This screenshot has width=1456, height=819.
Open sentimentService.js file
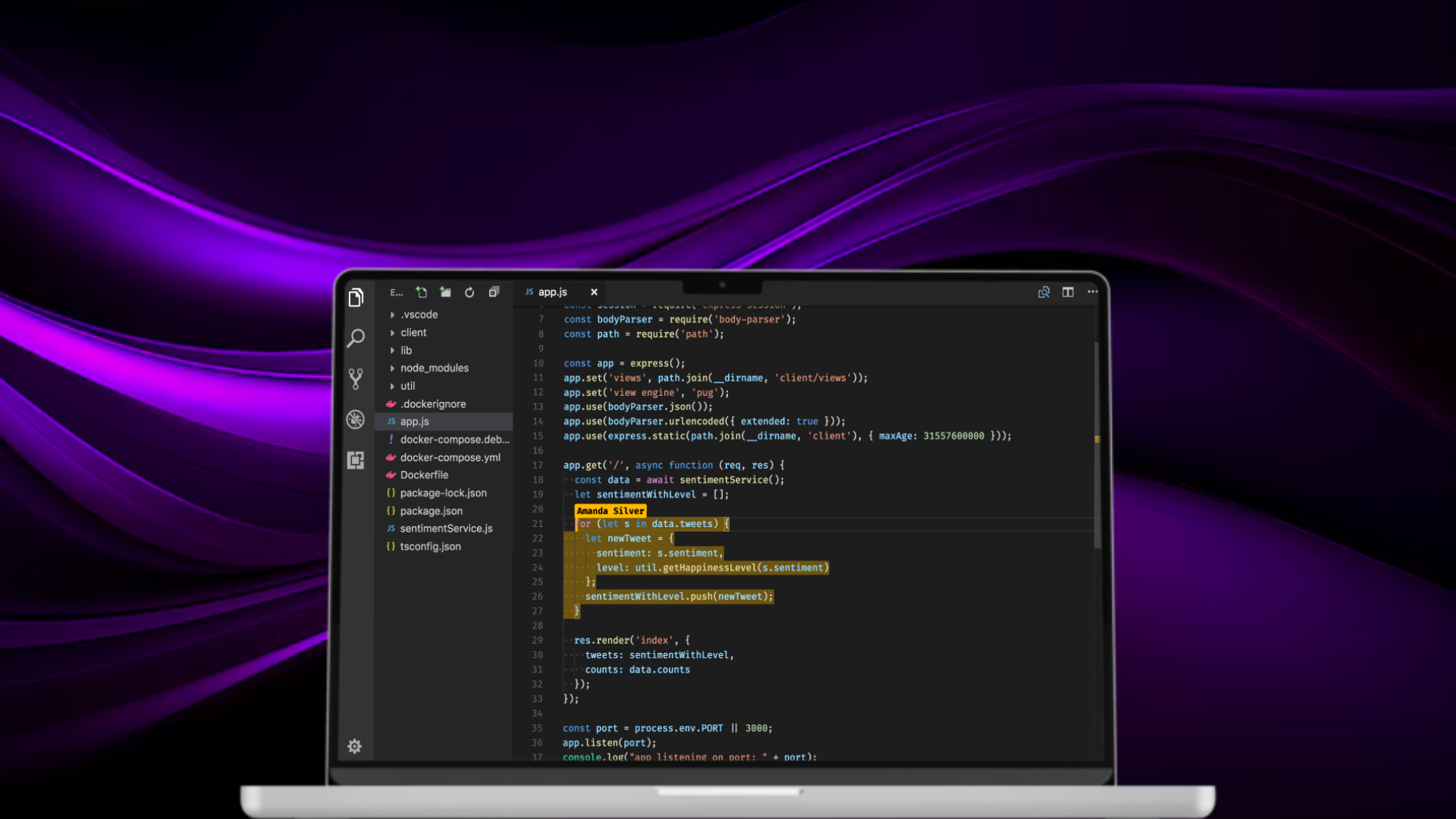(x=446, y=529)
